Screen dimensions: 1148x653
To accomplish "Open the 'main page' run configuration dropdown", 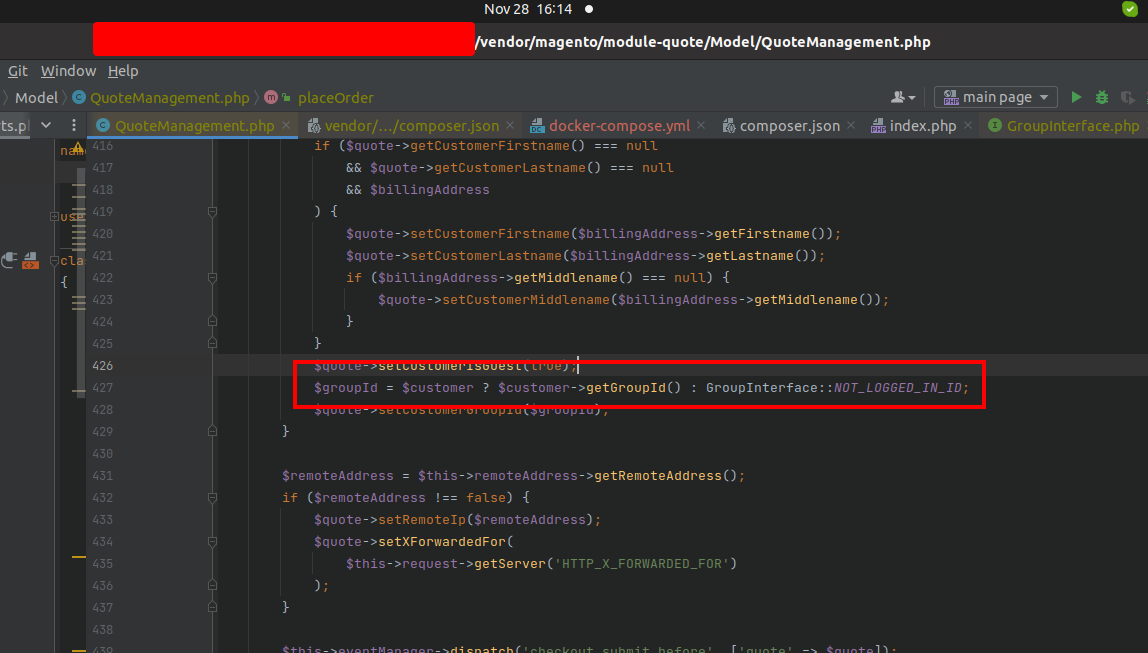I will click(995, 97).
